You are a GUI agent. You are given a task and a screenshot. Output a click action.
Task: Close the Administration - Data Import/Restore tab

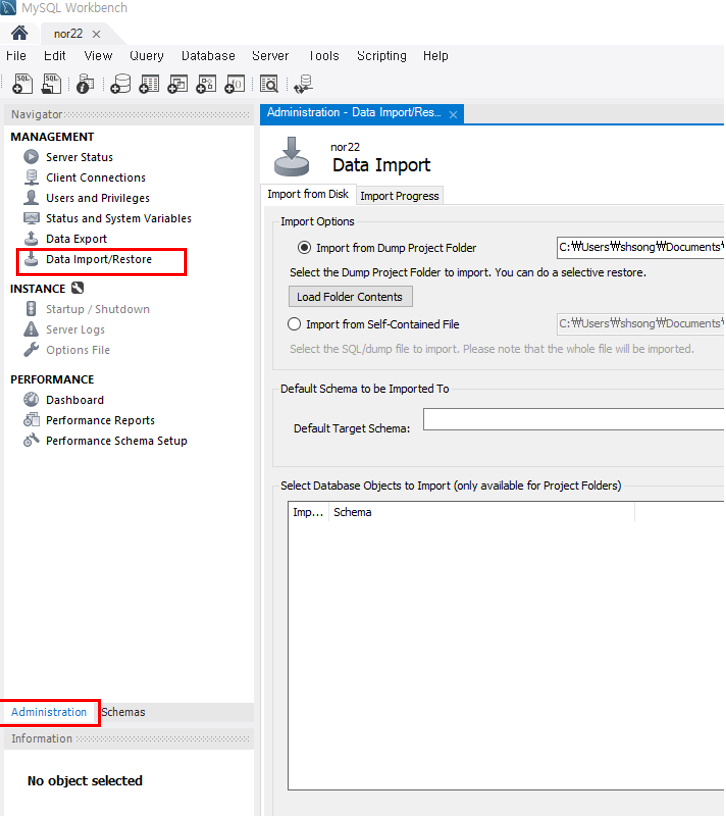(453, 114)
